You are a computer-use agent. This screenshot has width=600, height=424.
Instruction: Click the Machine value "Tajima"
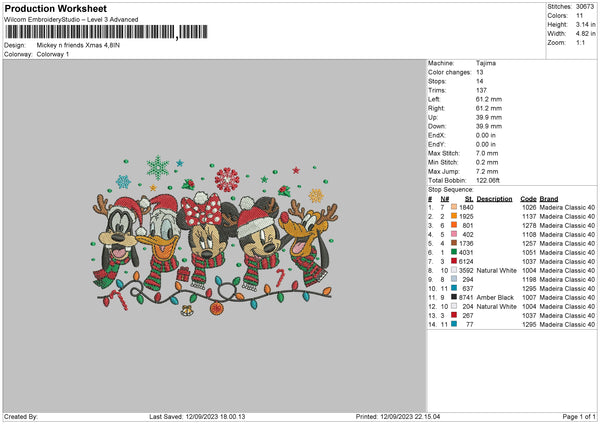tap(486, 63)
